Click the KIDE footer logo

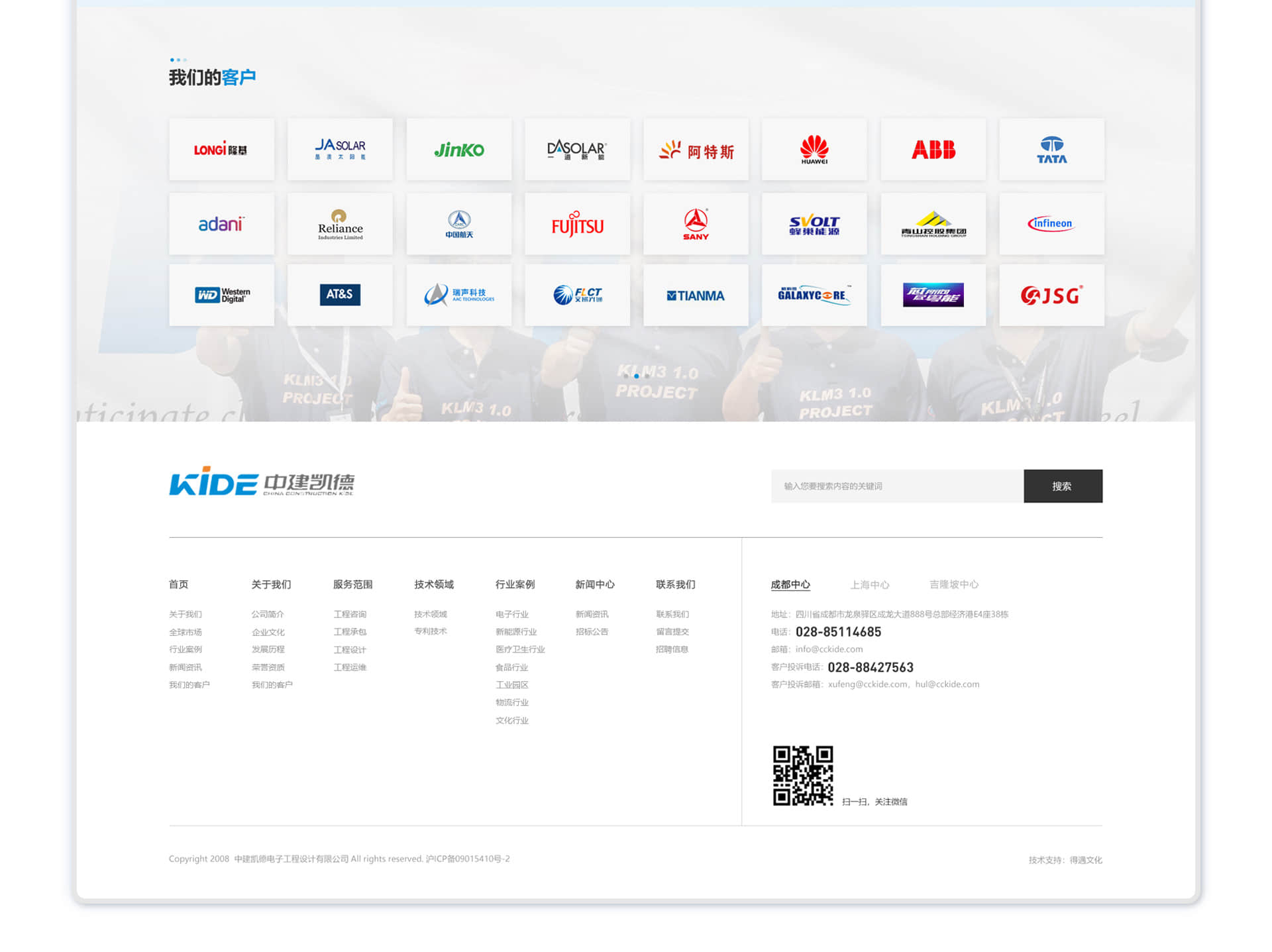[x=262, y=482]
